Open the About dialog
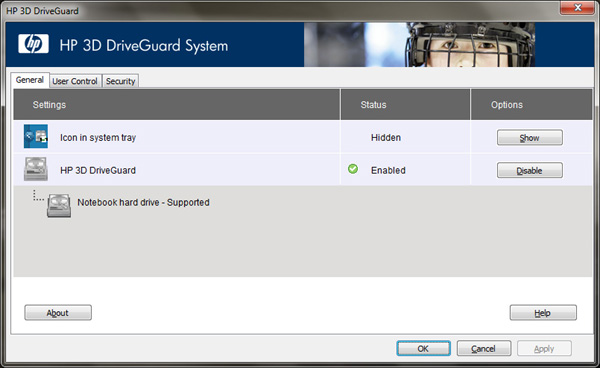This screenshot has width=600, height=368. point(58,313)
